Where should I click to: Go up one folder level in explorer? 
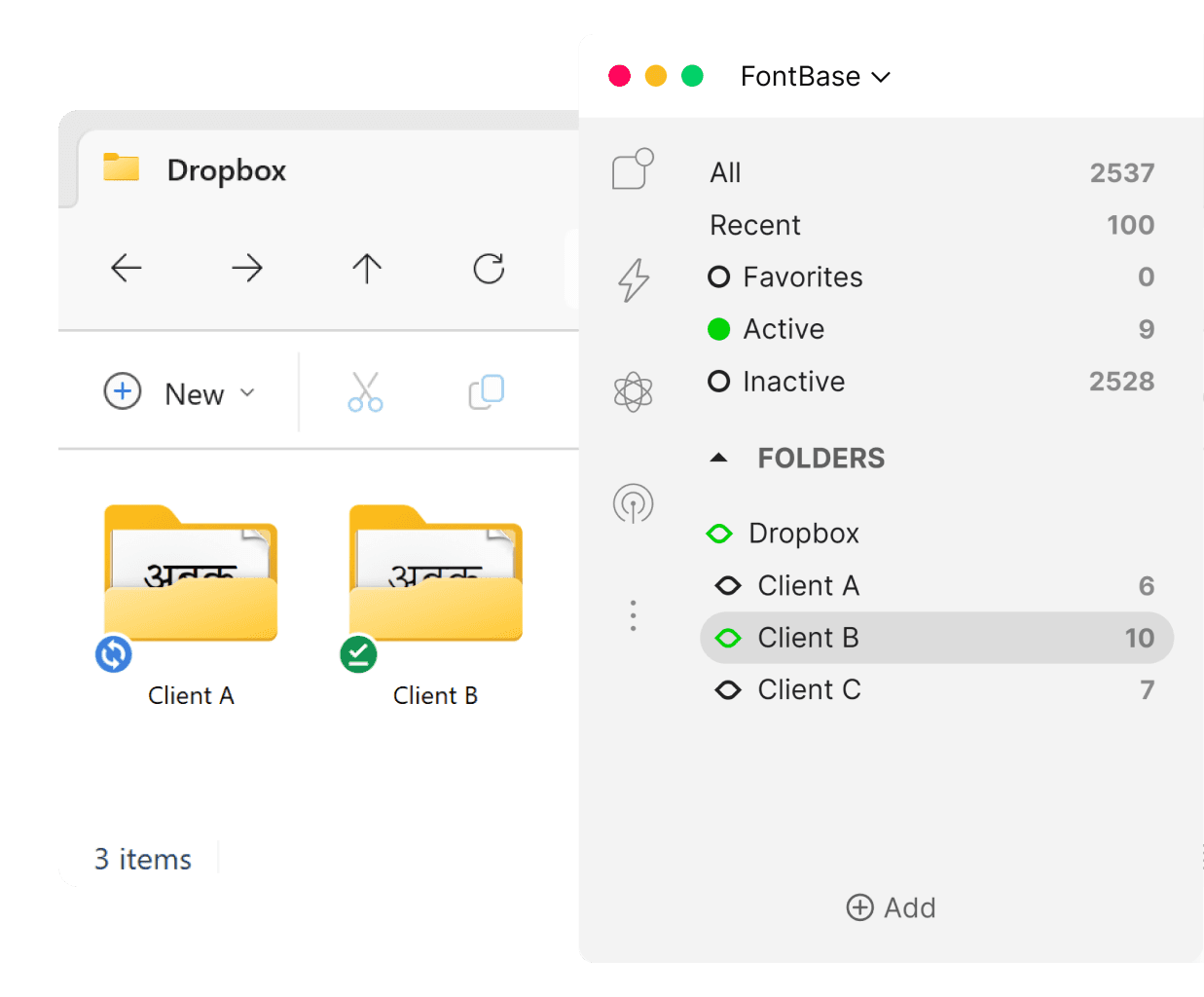tap(367, 268)
